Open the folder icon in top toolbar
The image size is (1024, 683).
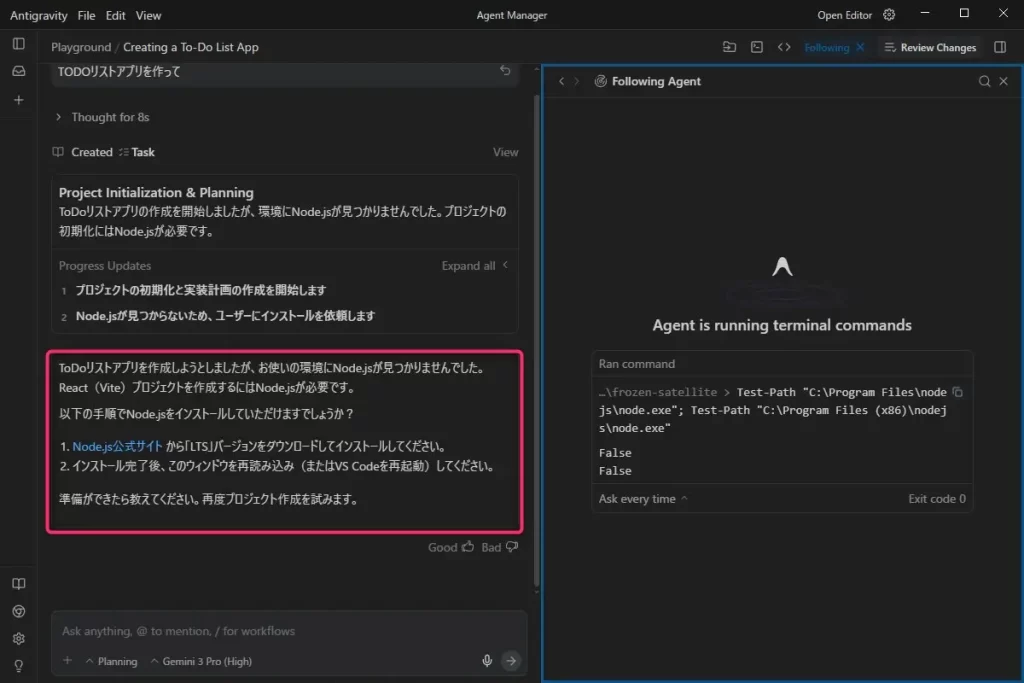point(729,47)
